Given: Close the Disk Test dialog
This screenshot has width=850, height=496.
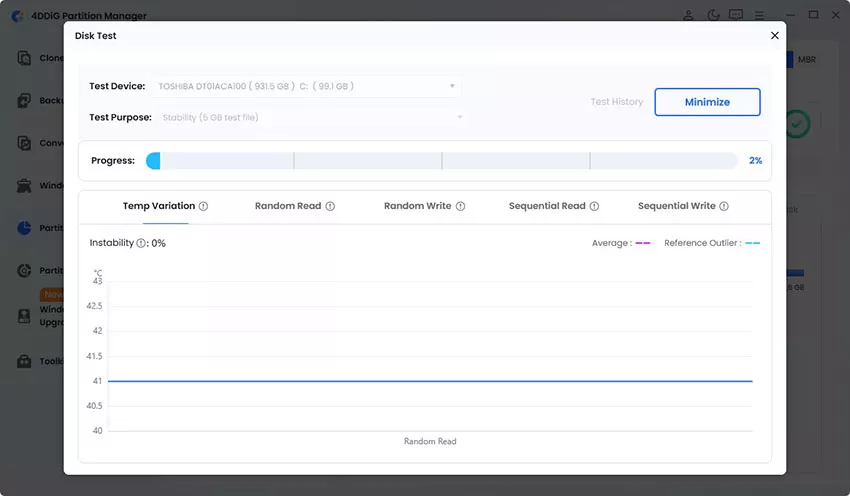Looking at the screenshot, I should [775, 35].
